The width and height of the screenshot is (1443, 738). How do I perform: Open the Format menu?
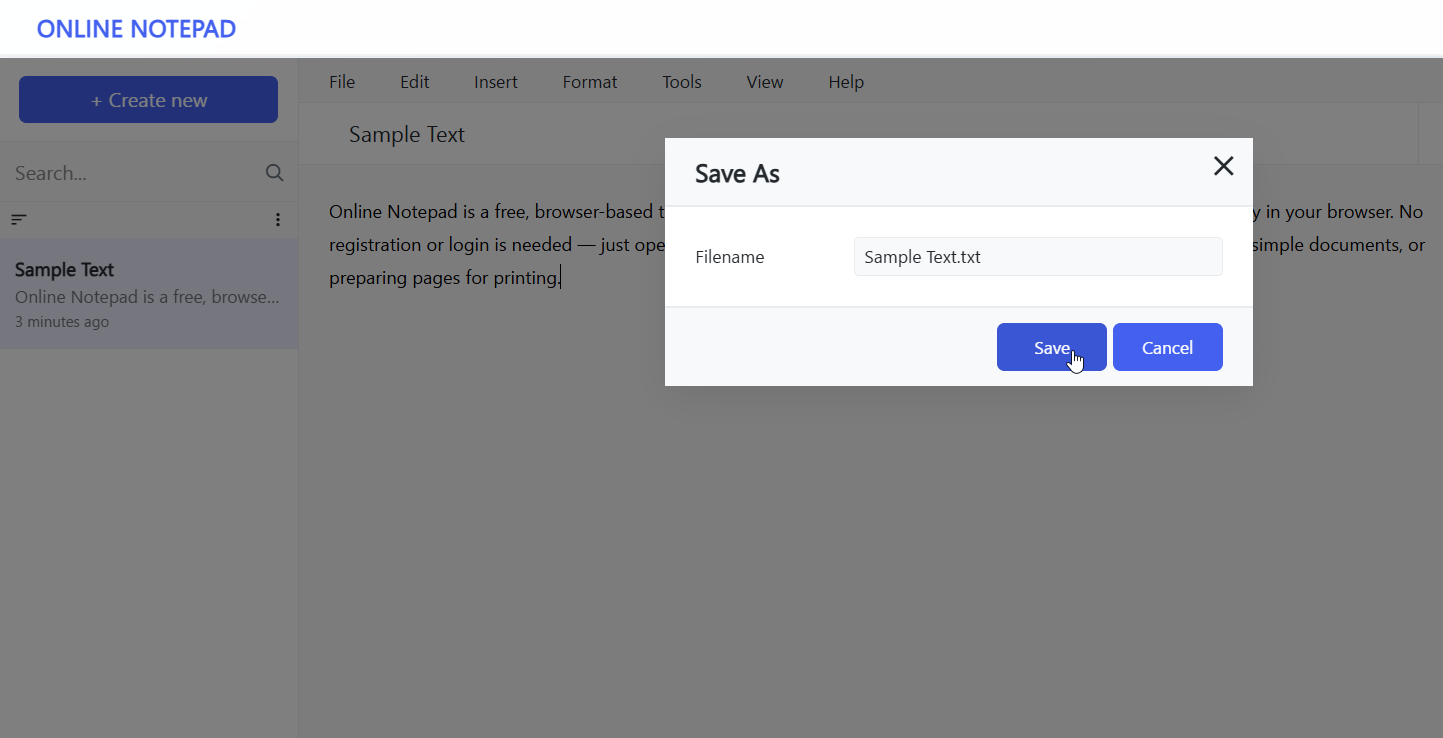click(x=590, y=82)
